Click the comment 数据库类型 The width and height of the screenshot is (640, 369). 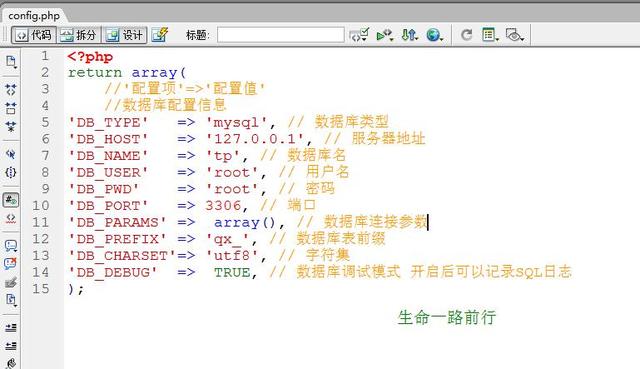pos(351,122)
